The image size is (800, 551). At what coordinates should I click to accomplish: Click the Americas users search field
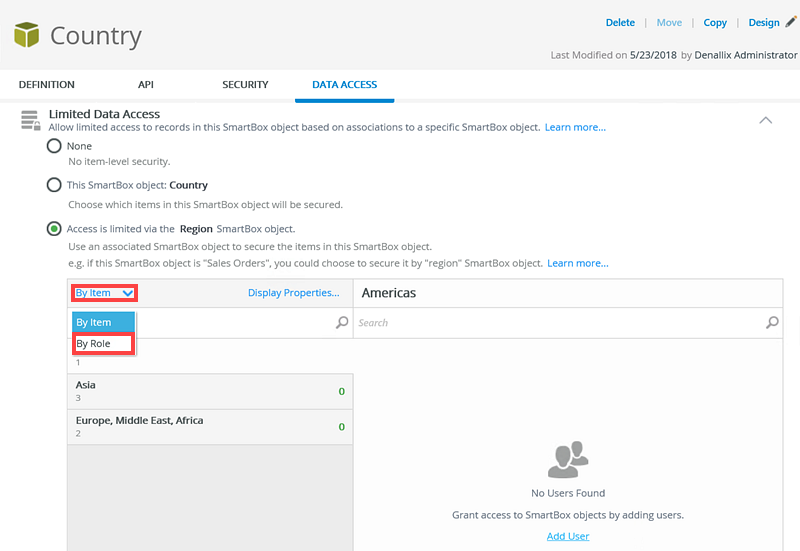point(560,323)
